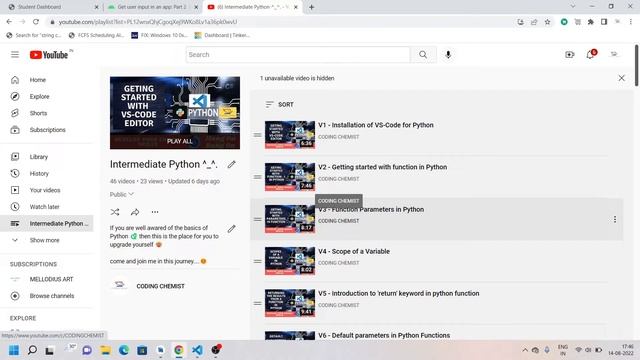
Task: Open the notifications bell
Action: coord(591,54)
